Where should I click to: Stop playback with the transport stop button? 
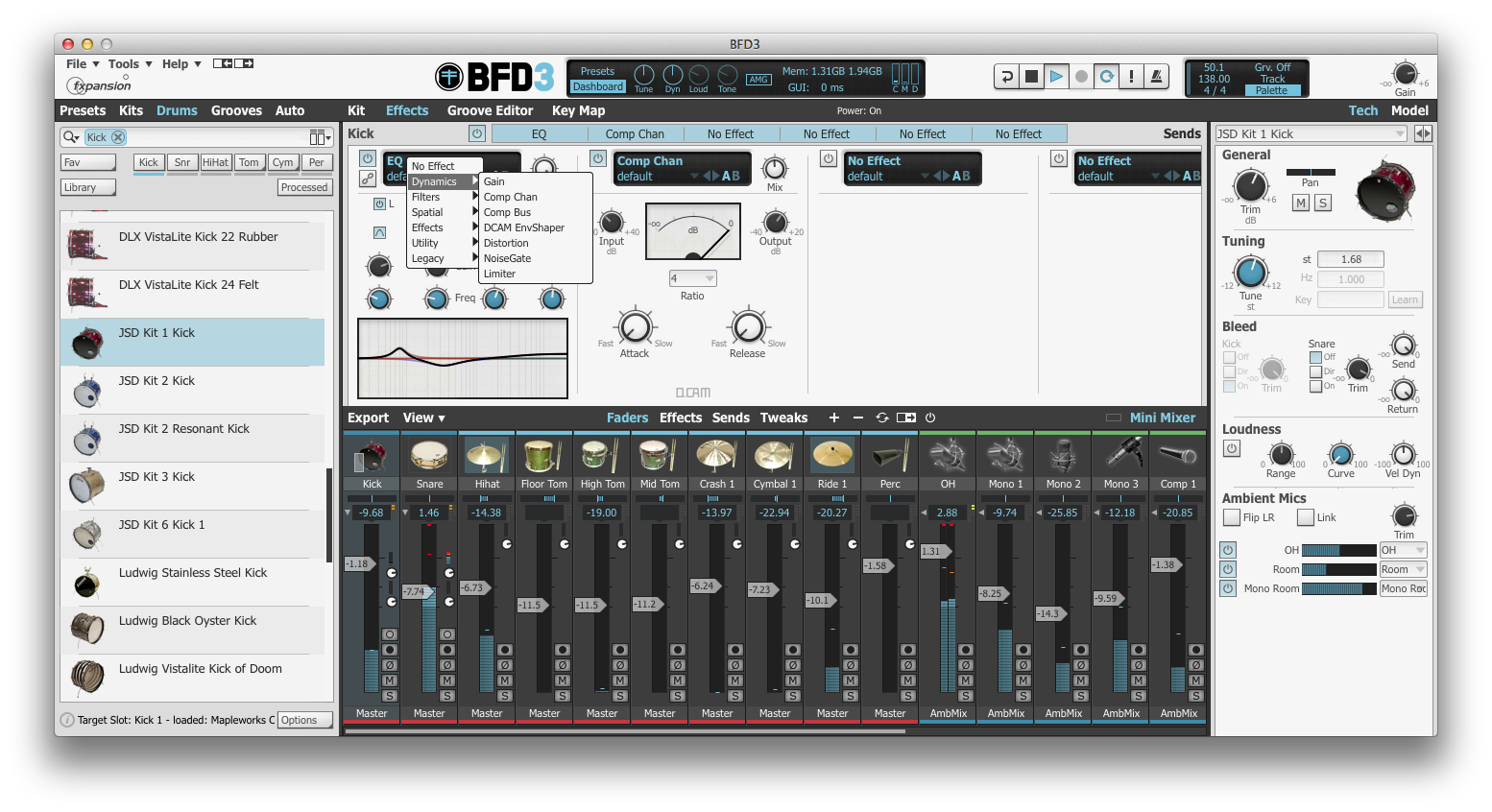pyautogui.click(x=1031, y=77)
